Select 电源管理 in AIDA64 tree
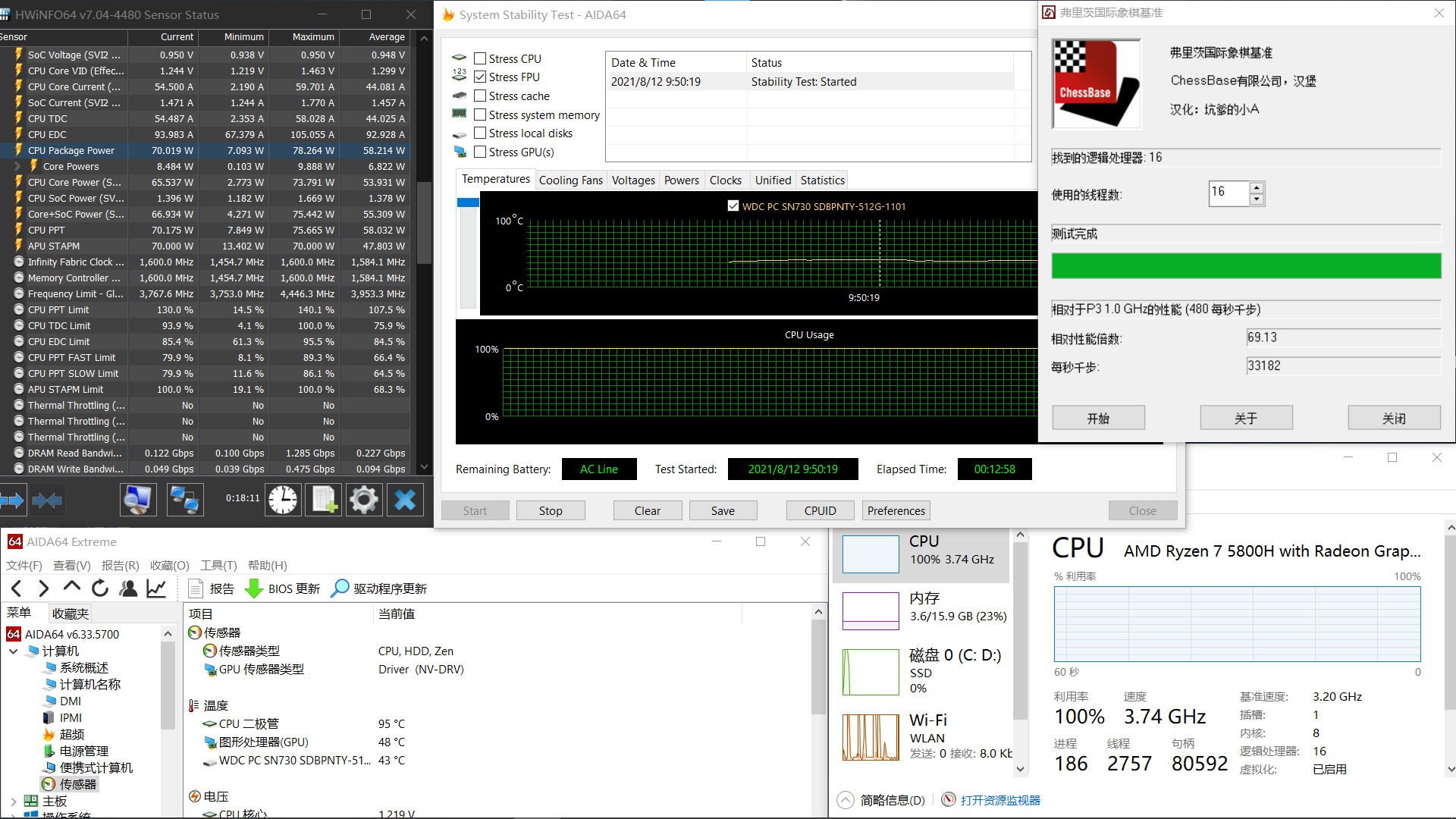Screen dimensions: 1456x819 (76, 751)
